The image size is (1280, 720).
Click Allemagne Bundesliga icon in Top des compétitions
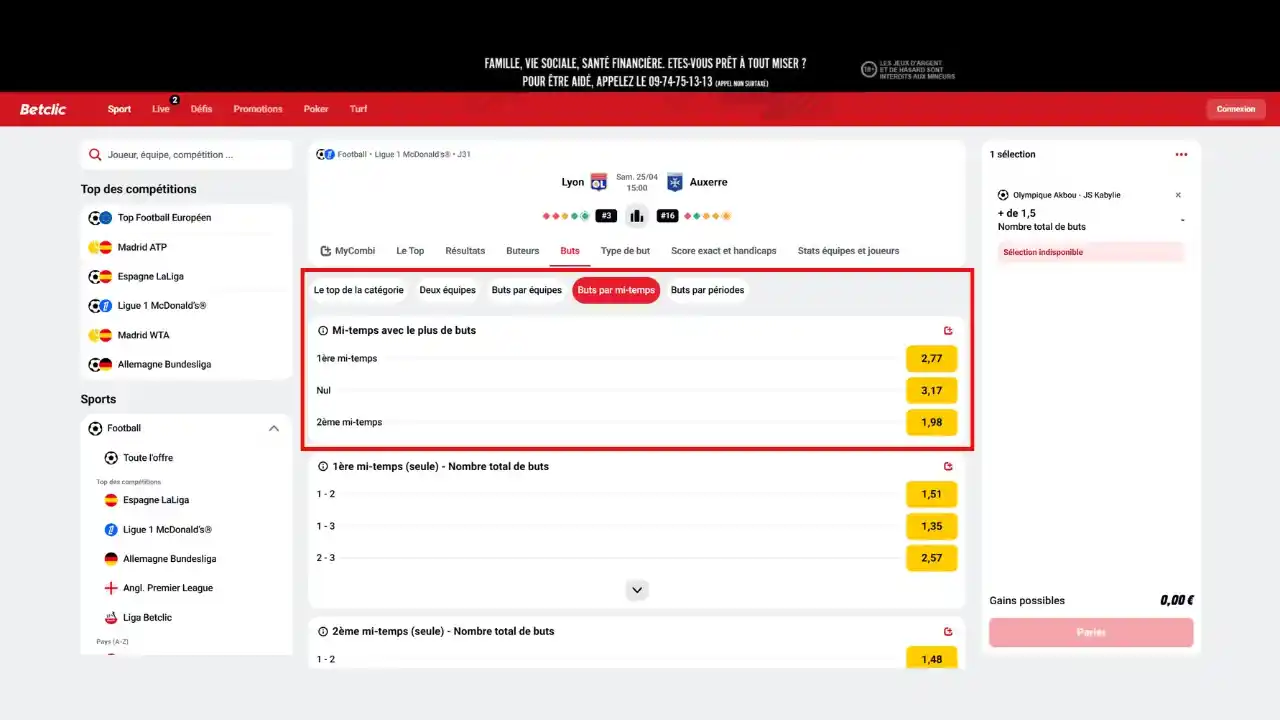[x=100, y=365]
